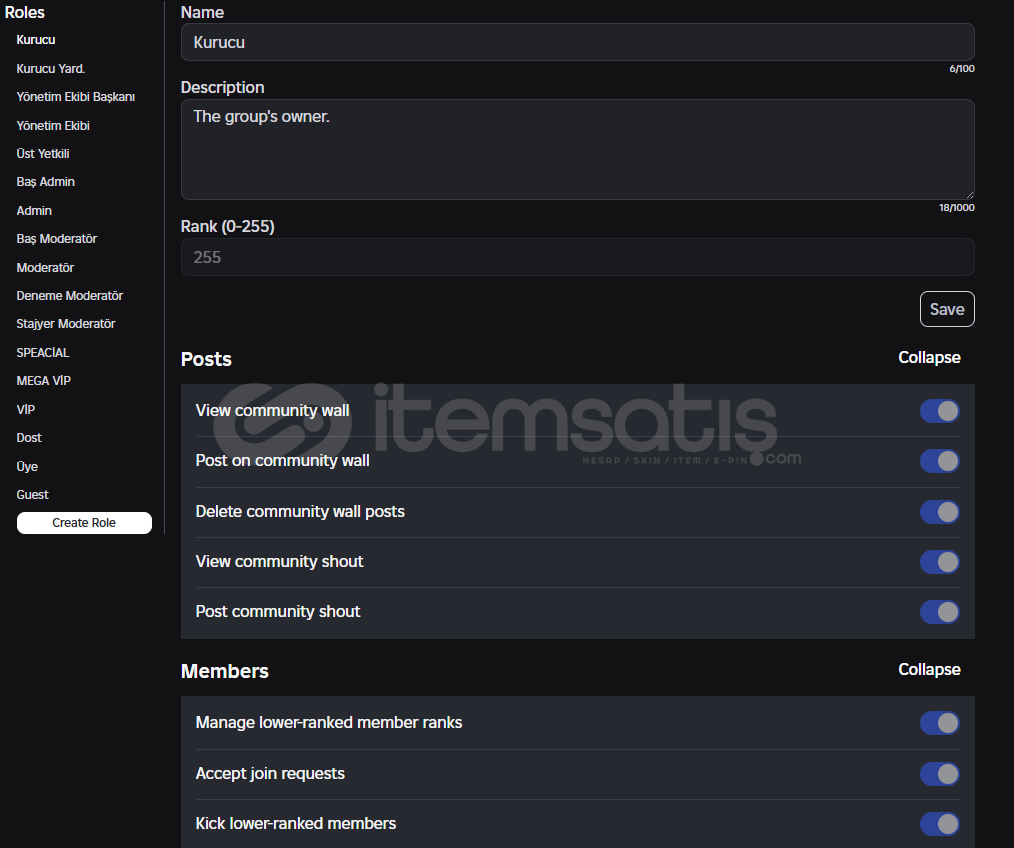The height and width of the screenshot is (848, 1014).
Task: Open the SPEACİAL role
Action: tap(43, 353)
